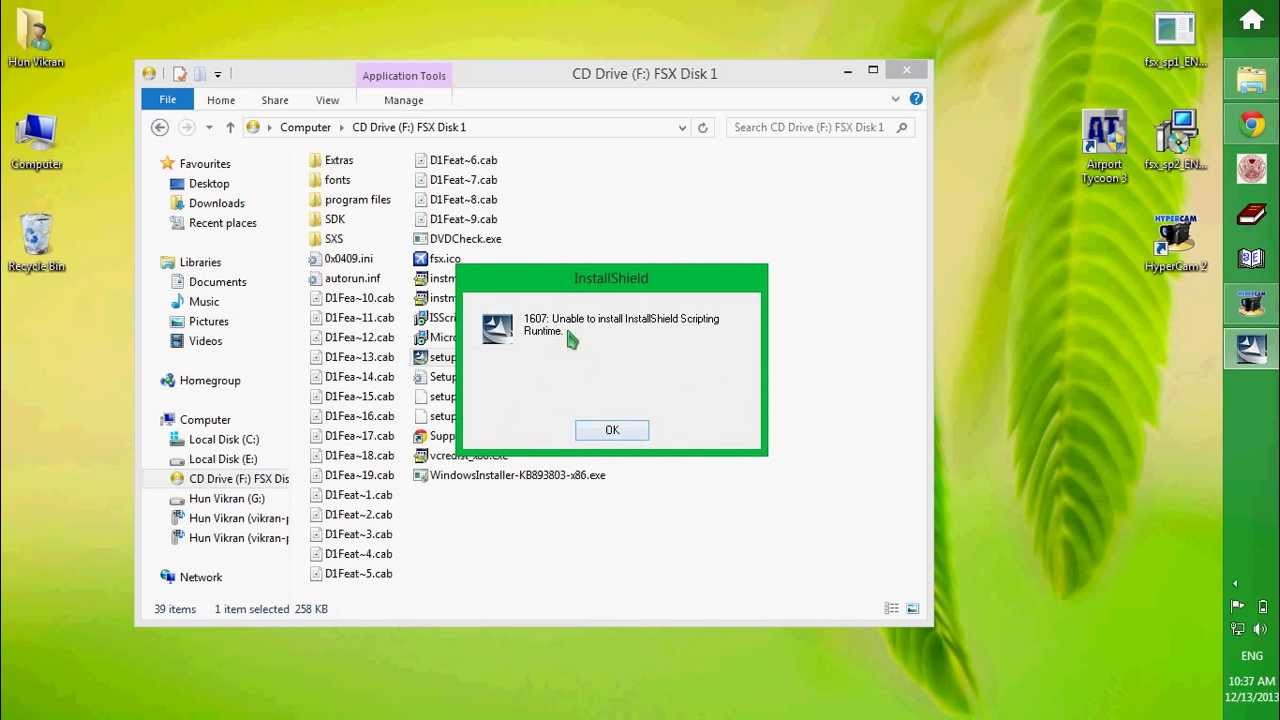Select the fsx.ico file
The width and height of the screenshot is (1280, 720).
point(445,258)
